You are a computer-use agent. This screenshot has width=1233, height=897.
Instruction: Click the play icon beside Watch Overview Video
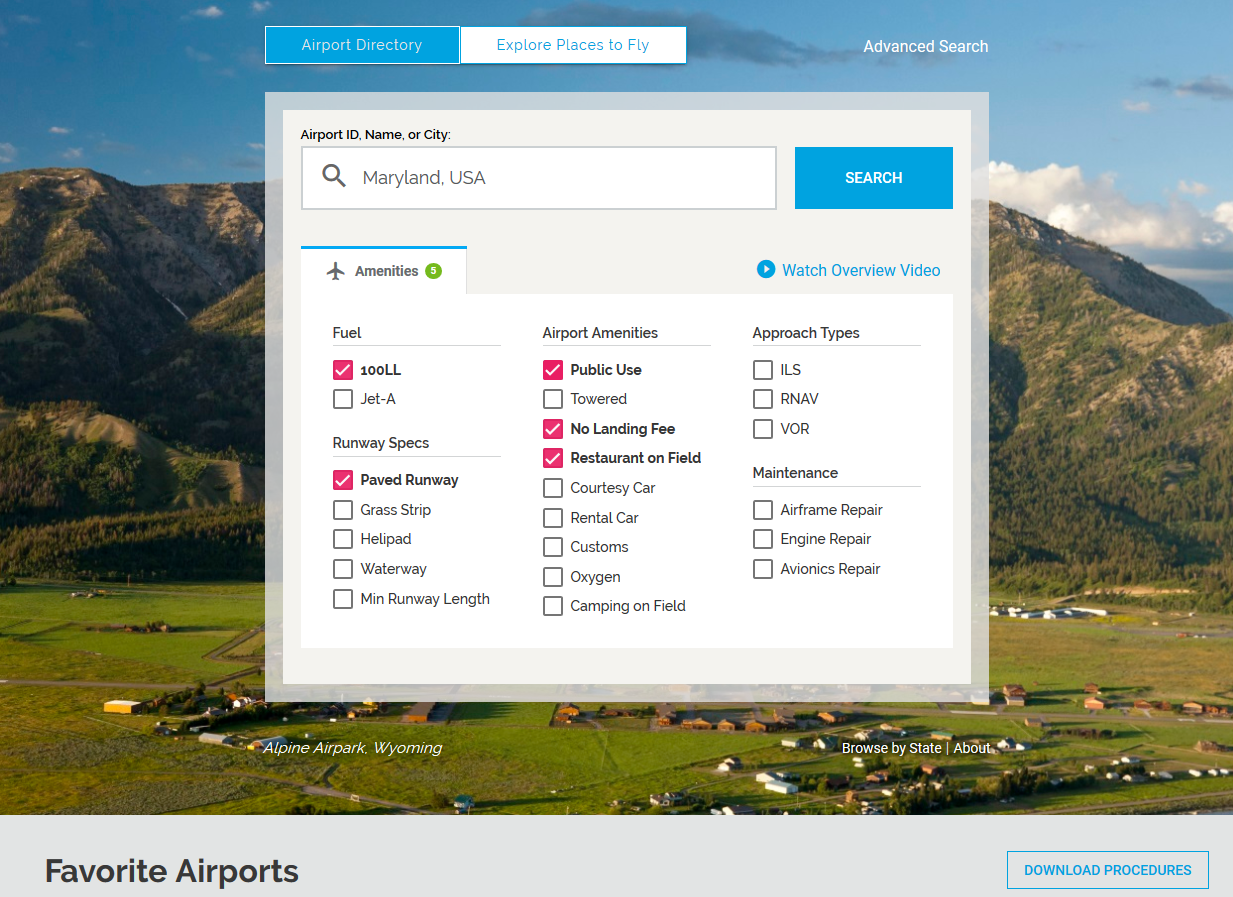766,269
